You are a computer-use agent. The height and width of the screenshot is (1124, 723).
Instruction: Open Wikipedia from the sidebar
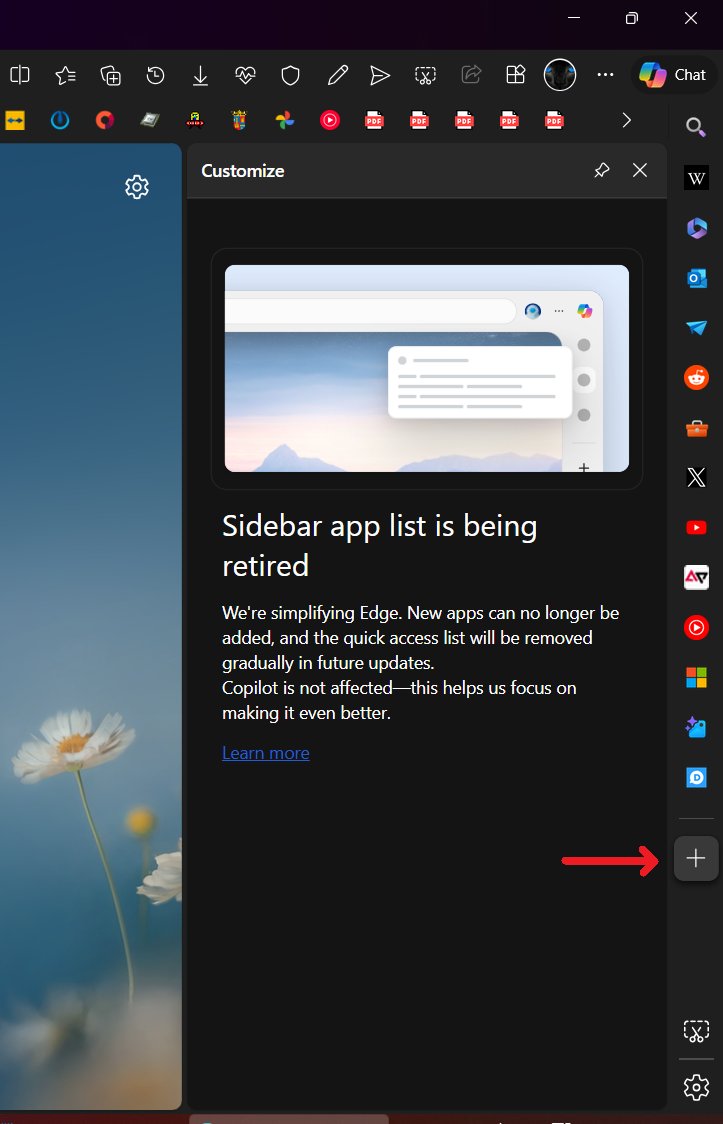(696, 179)
